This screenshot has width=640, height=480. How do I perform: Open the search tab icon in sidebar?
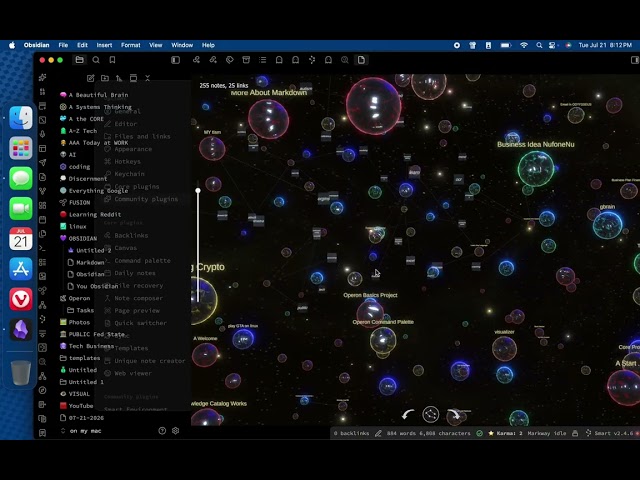coord(96,60)
